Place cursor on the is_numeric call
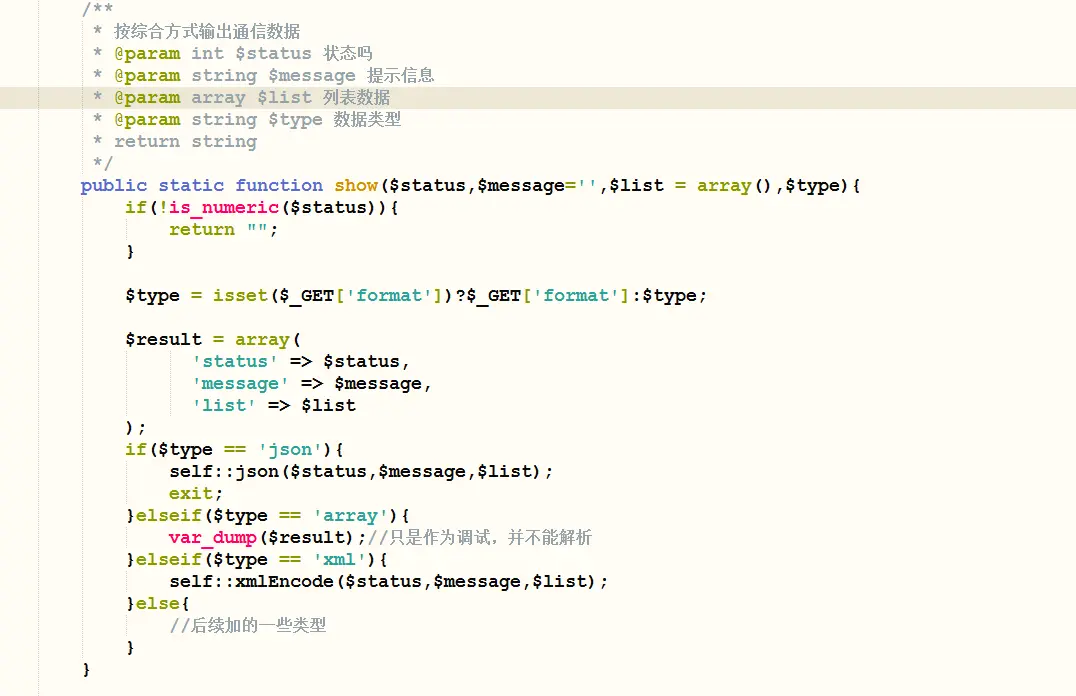 [212, 208]
